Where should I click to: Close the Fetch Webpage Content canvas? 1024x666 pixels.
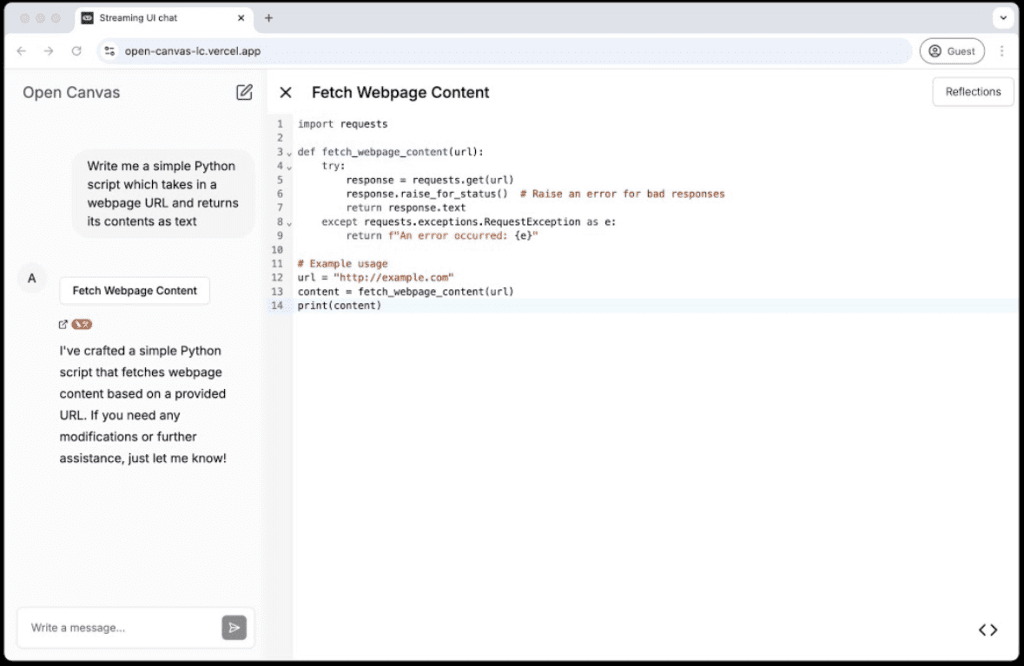point(286,92)
